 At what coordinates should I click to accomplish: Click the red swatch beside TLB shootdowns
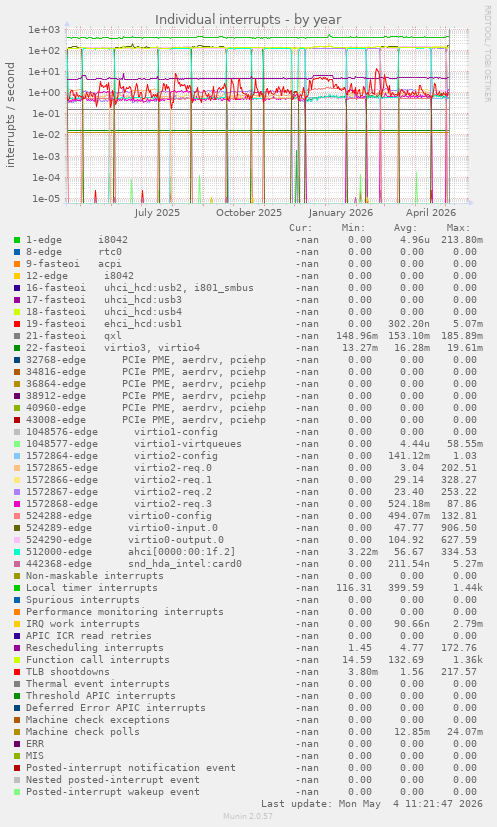[17, 672]
